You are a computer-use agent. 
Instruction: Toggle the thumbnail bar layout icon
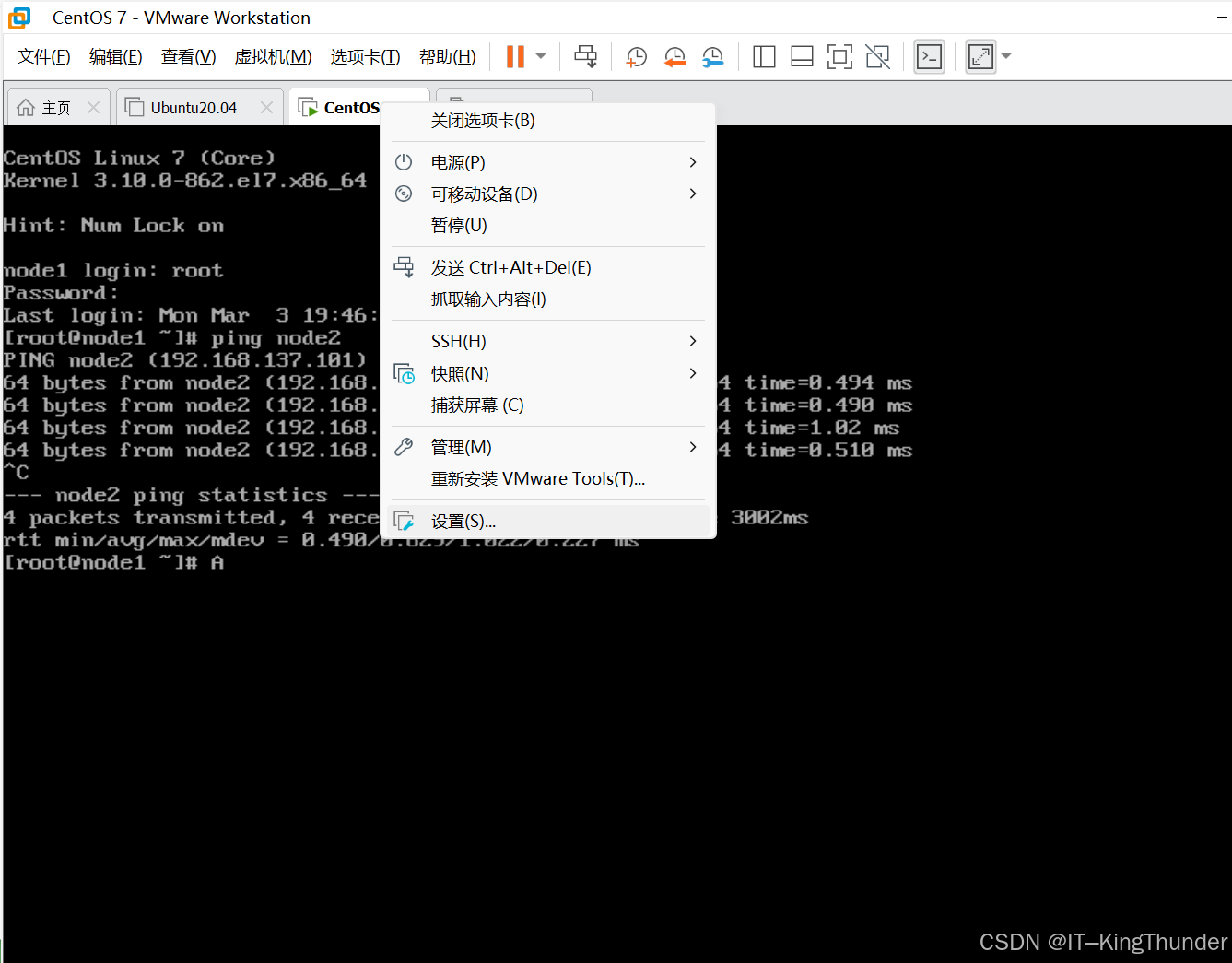(802, 57)
